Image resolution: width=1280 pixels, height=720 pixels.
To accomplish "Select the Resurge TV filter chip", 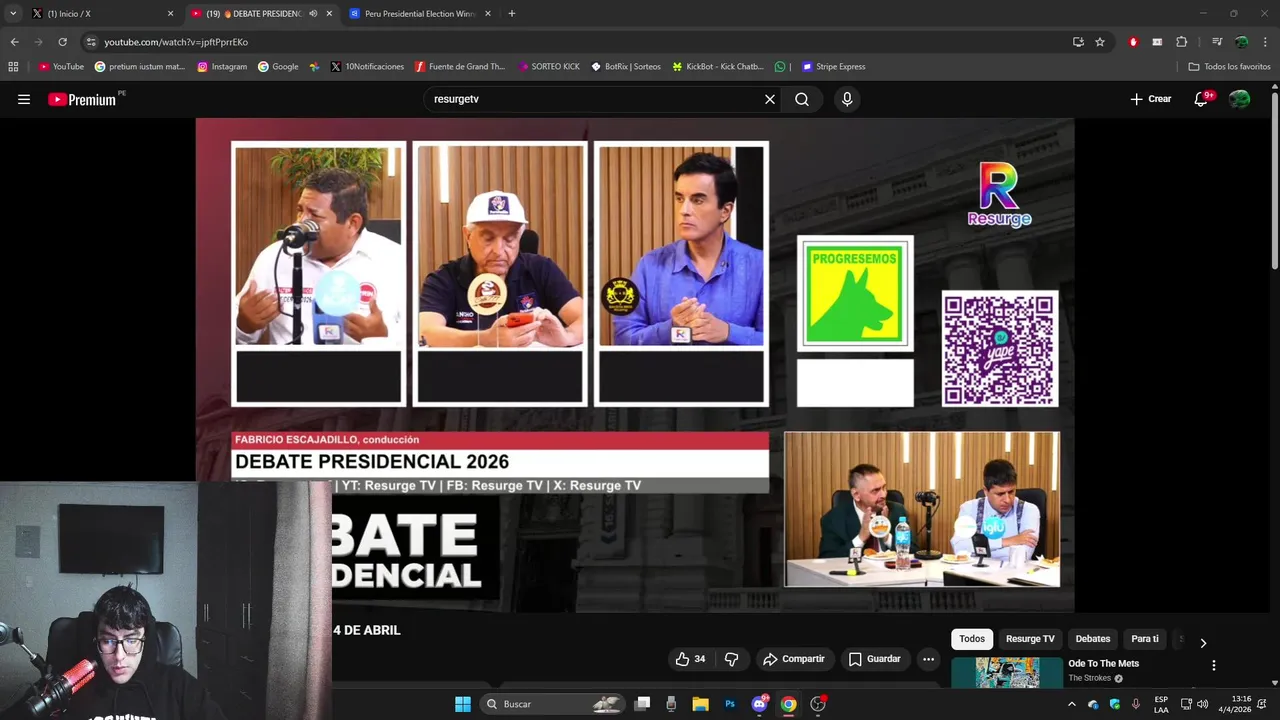I will tap(1030, 639).
